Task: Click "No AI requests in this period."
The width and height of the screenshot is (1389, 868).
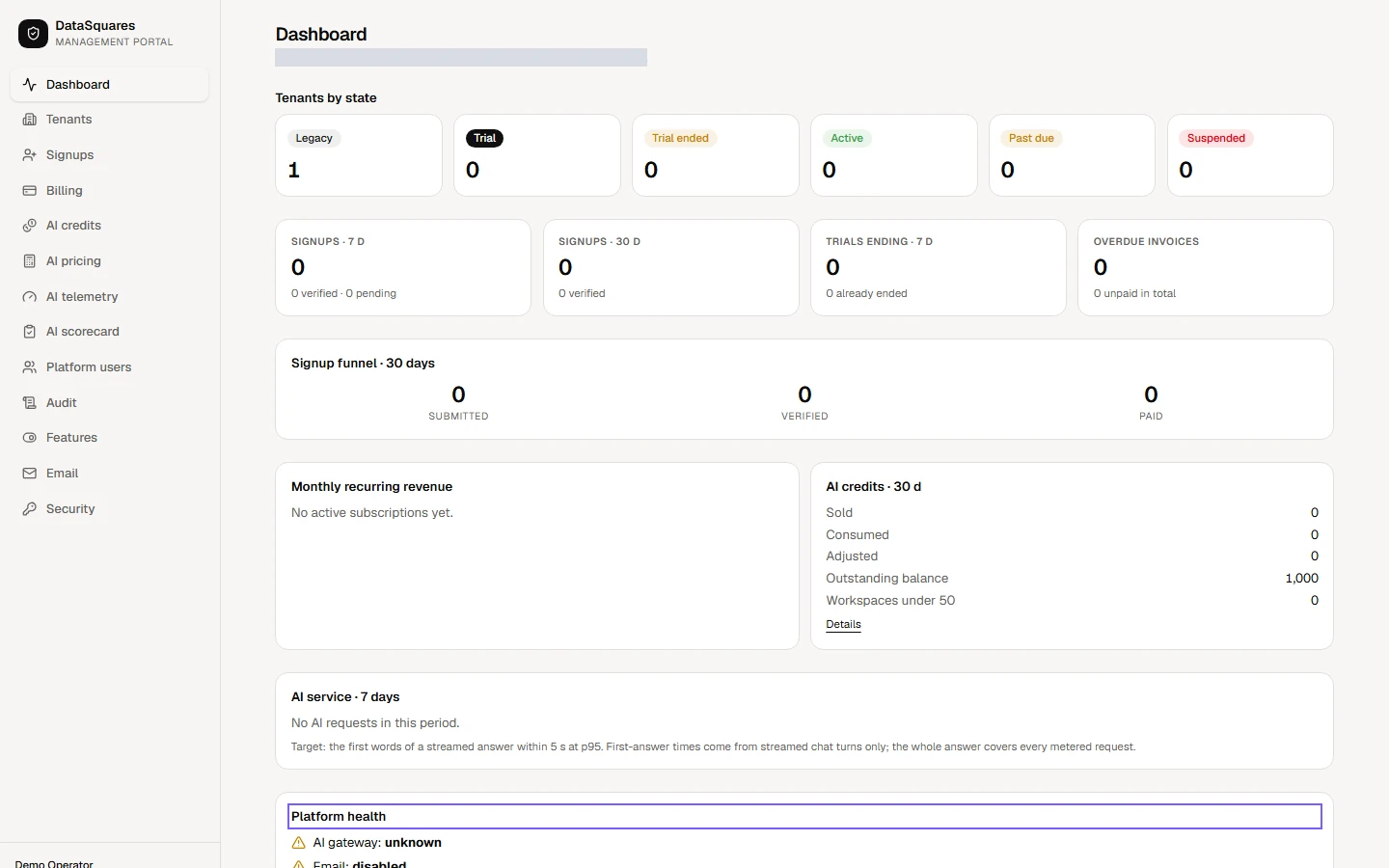Action: click(x=375, y=723)
